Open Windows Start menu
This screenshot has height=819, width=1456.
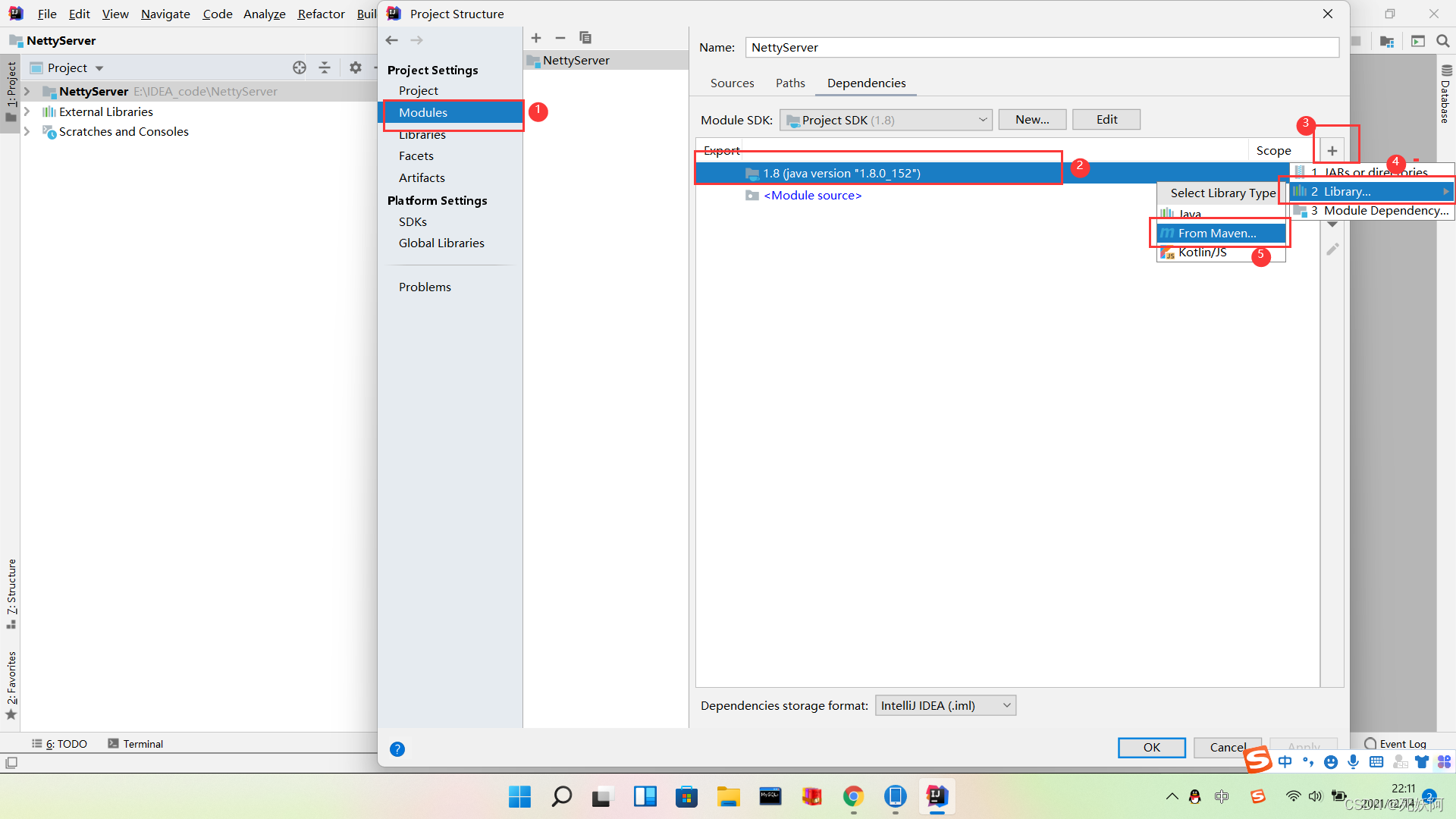[520, 796]
